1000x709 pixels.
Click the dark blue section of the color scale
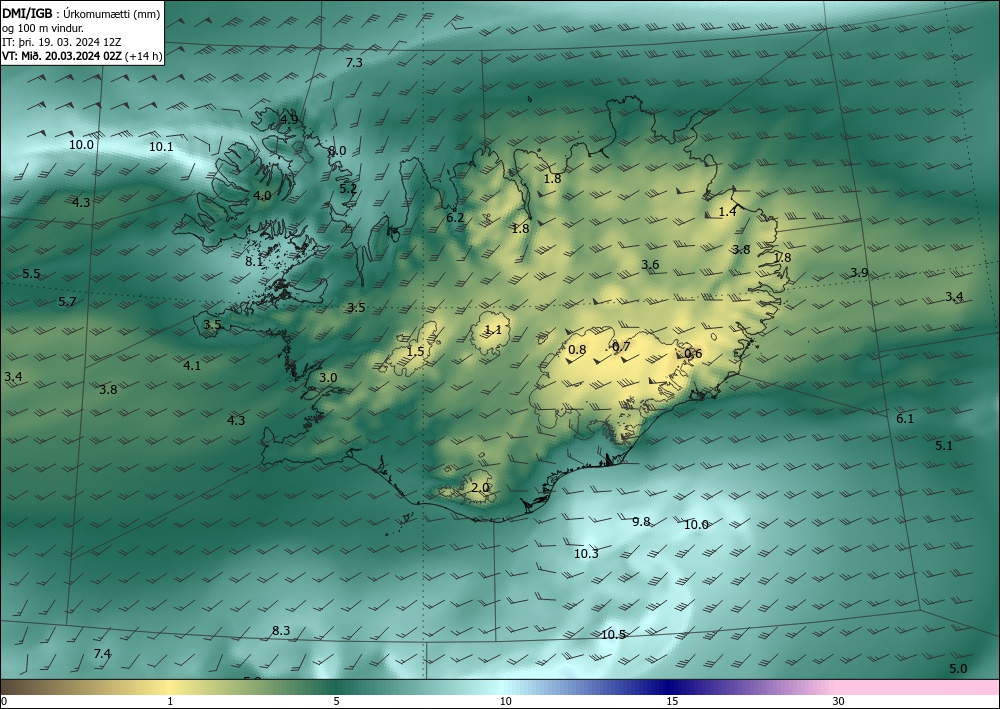pyautogui.click(x=670, y=687)
